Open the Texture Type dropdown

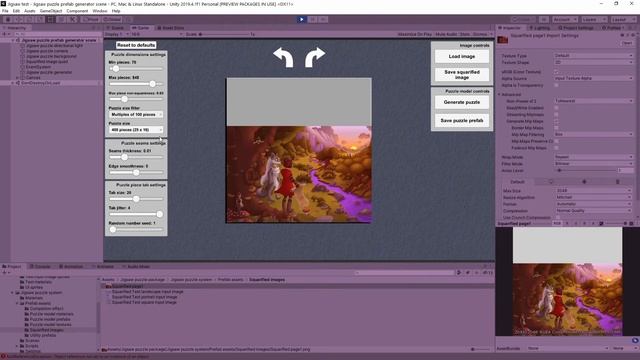593,56
